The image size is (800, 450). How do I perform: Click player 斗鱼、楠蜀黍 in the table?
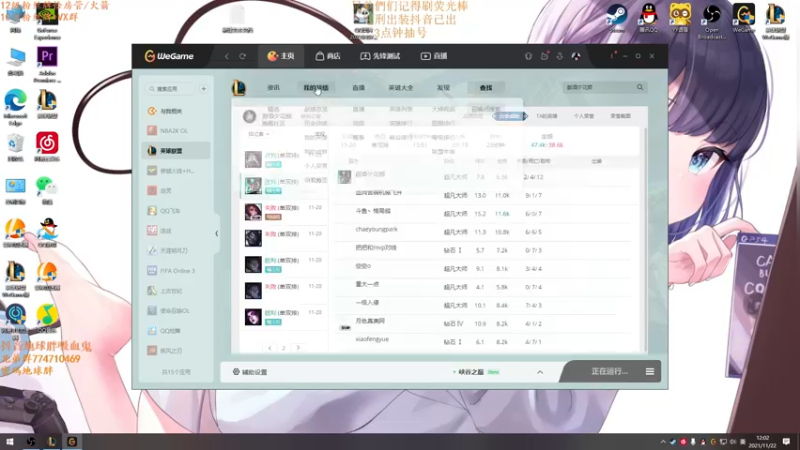[x=372, y=211]
